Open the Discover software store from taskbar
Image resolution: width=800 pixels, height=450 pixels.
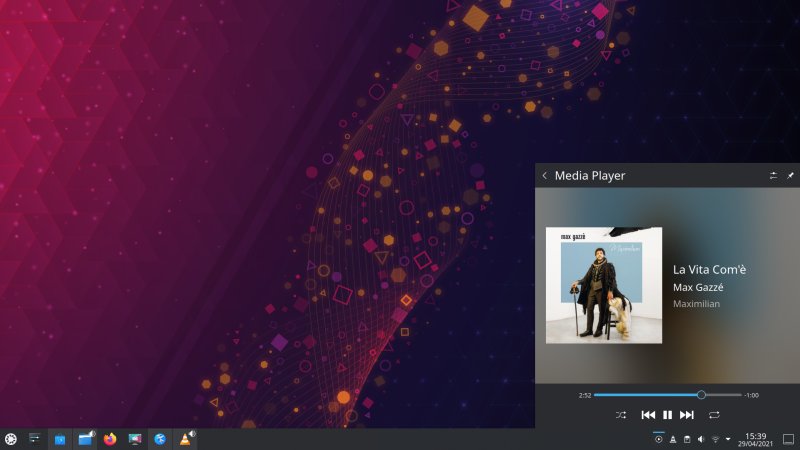pyautogui.click(x=60, y=439)
